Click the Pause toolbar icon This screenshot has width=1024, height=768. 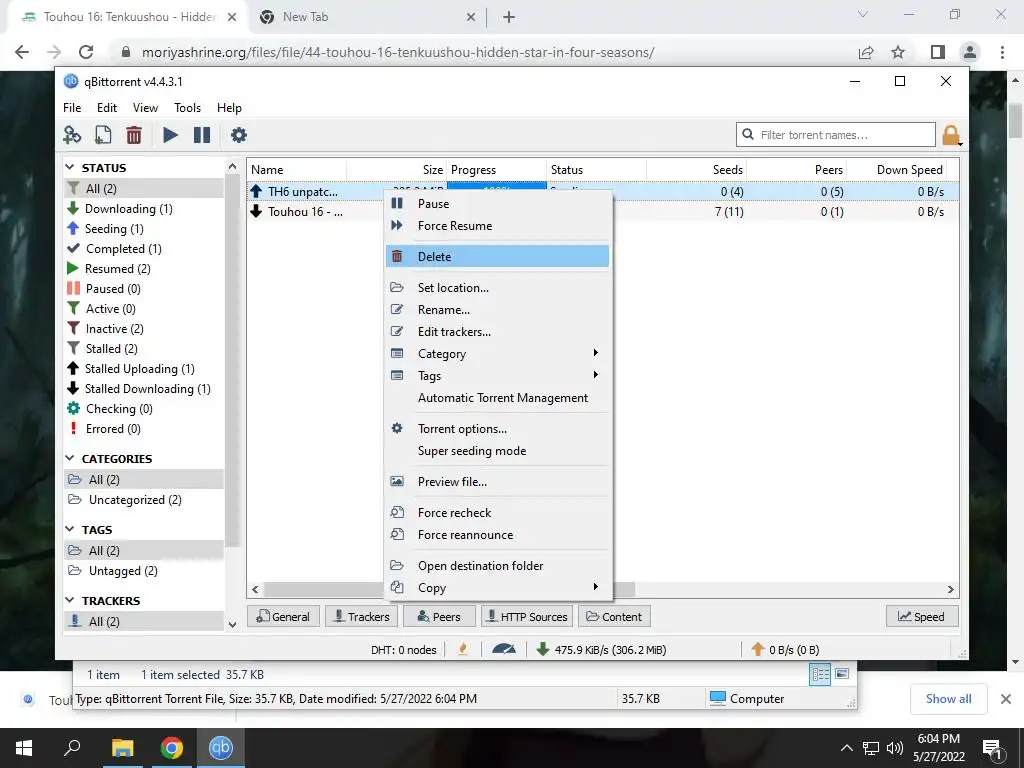(x=202, y=135)
